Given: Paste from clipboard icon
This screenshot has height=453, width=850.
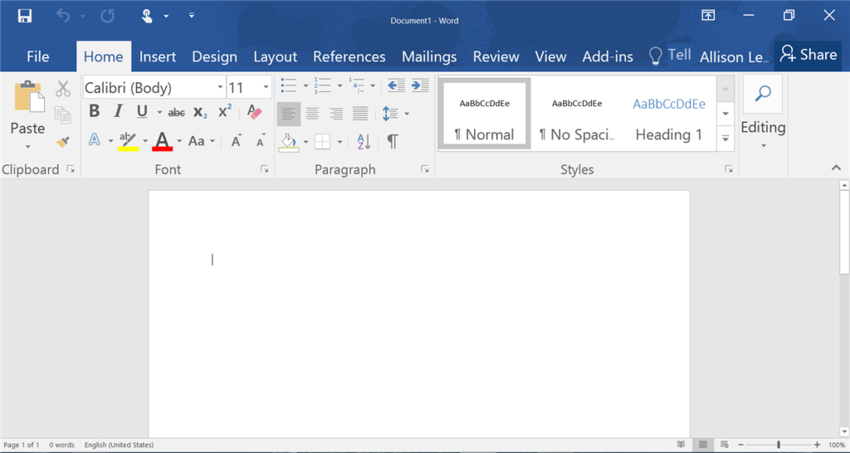Looking at the screenshot, I should [x=29, y=96].
